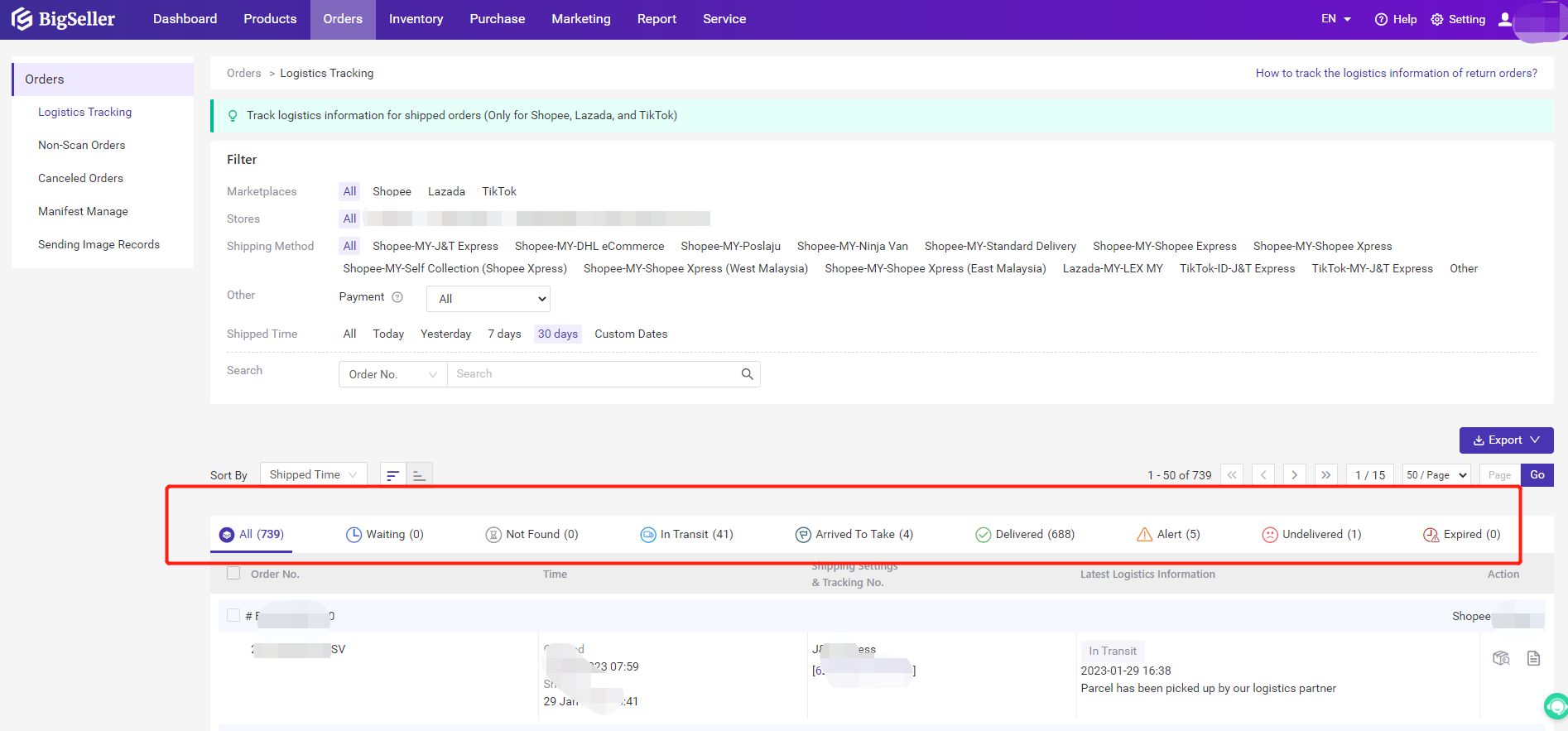The image size is (1568, 731).
Task: Click the payment help question icon
Action: 397,297
